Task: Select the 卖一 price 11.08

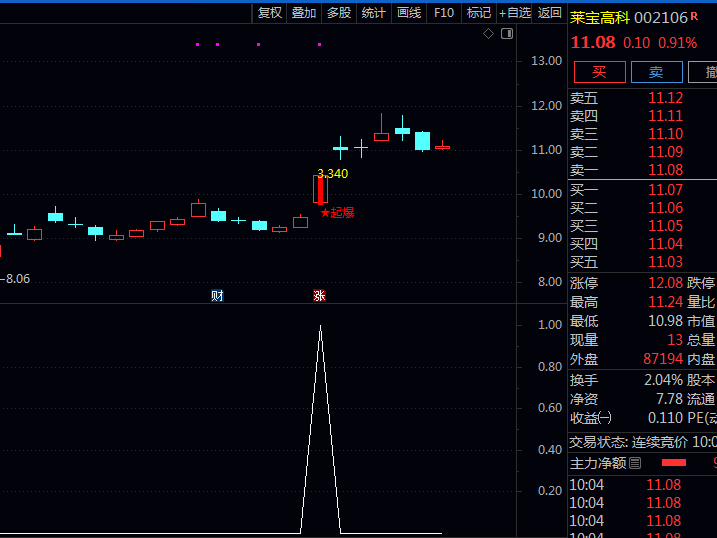Action: [665, 170]
